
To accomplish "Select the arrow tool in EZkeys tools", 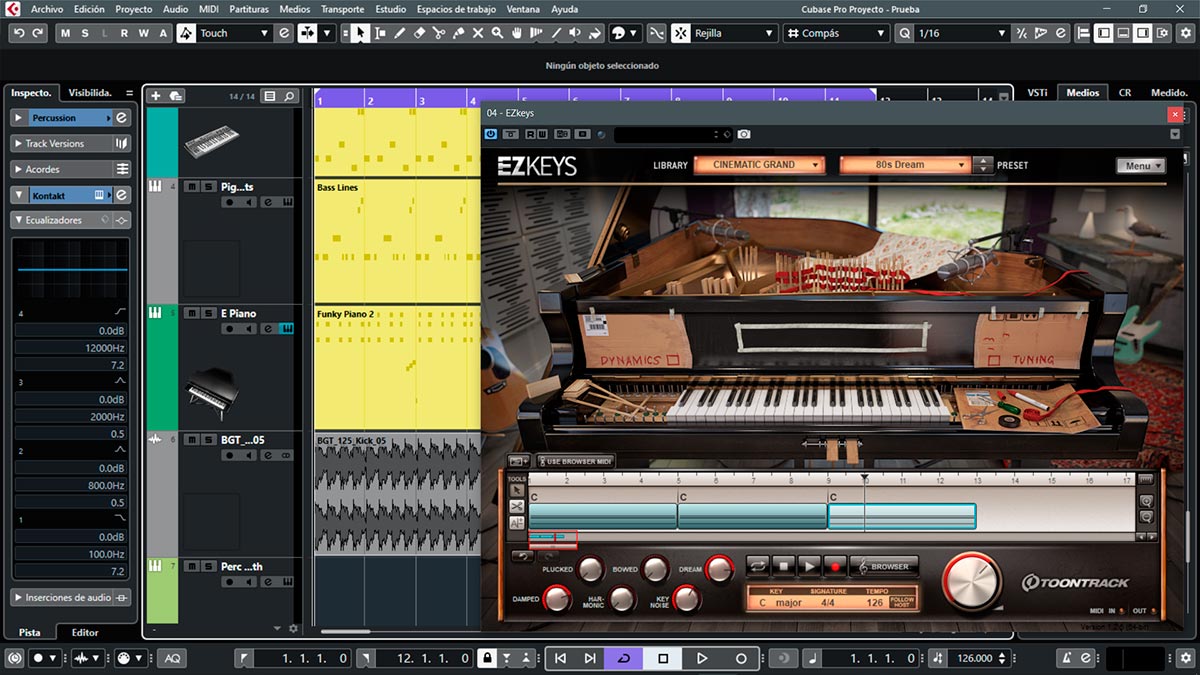I will [517, 491].
